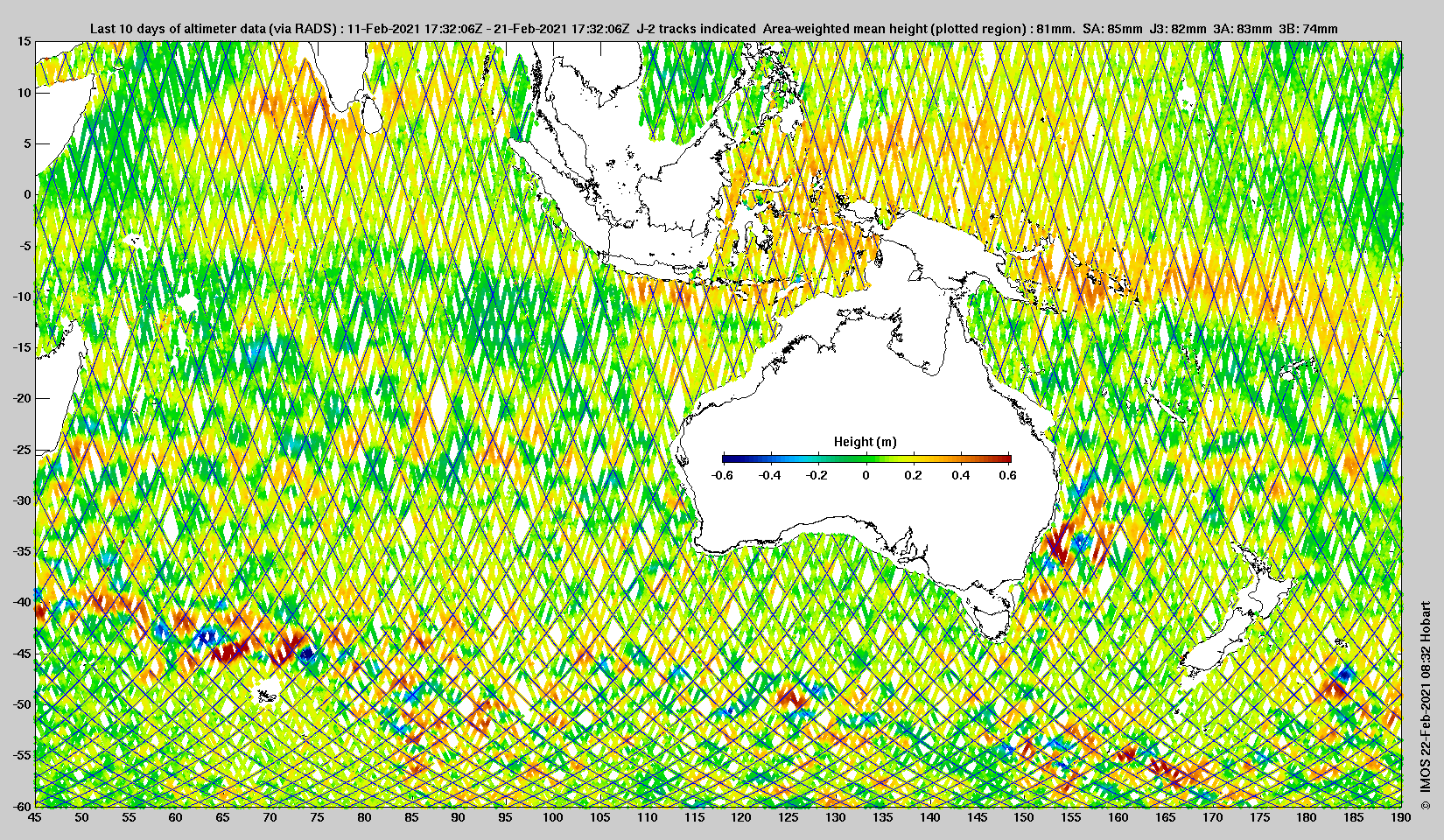Image resolution: width=1444 pixels, height=840 pixels.
Task: Click longitude label 180 on x-axis
Action: [1307, 817]
